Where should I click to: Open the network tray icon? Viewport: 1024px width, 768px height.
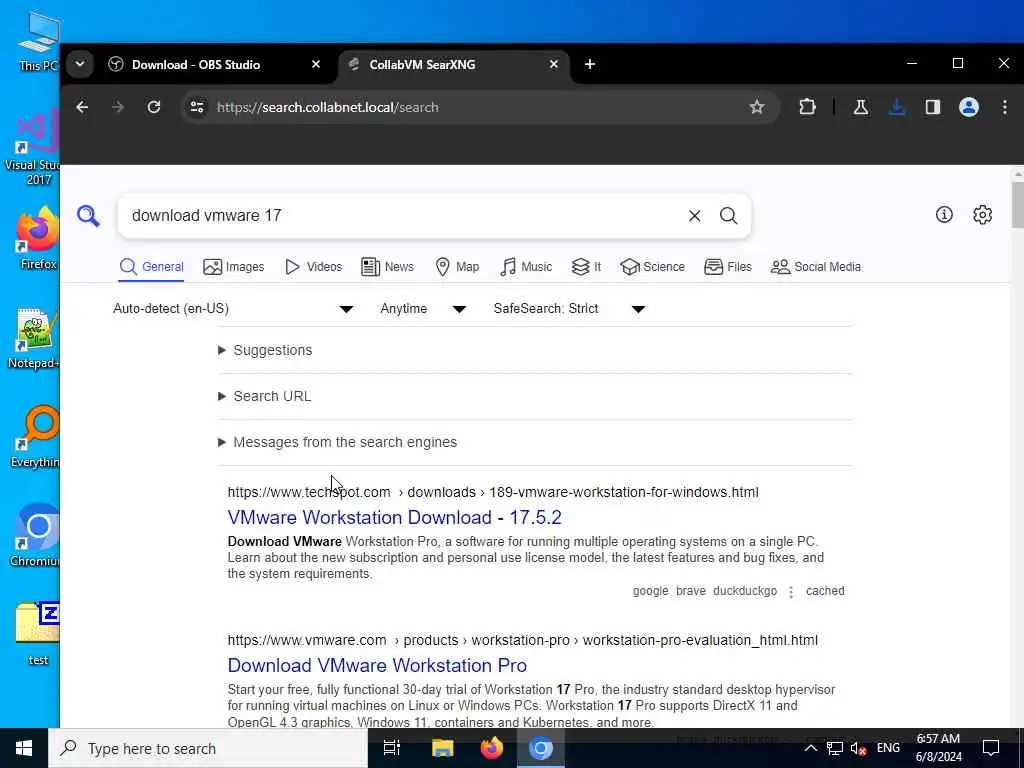835,748
